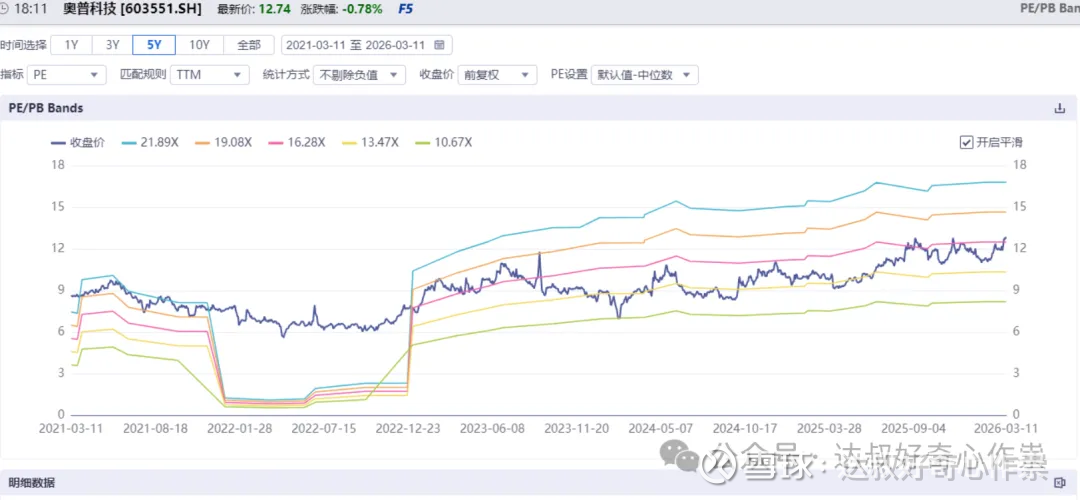Open the calendar icon in date range field
Viewport: 1080px width, 500px height.
(439, 45)
